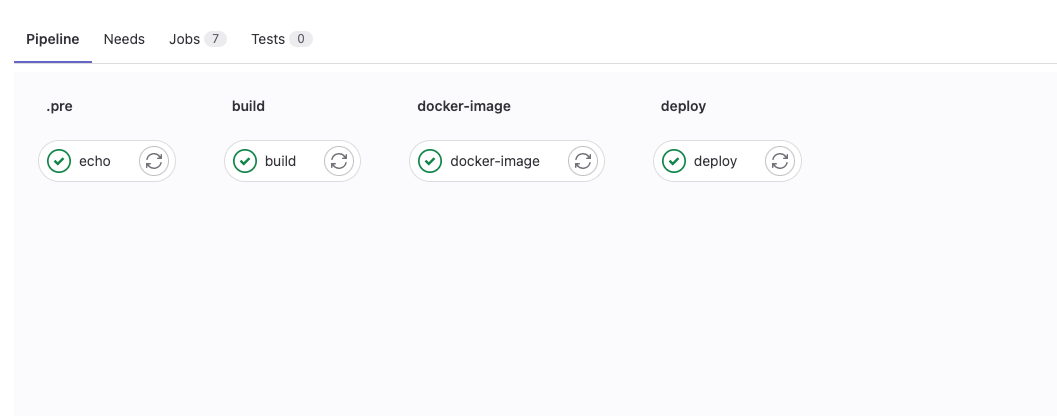This screenshot has width=1057, height=416.
Task: Retry the docker-image job
Action: 583,161
